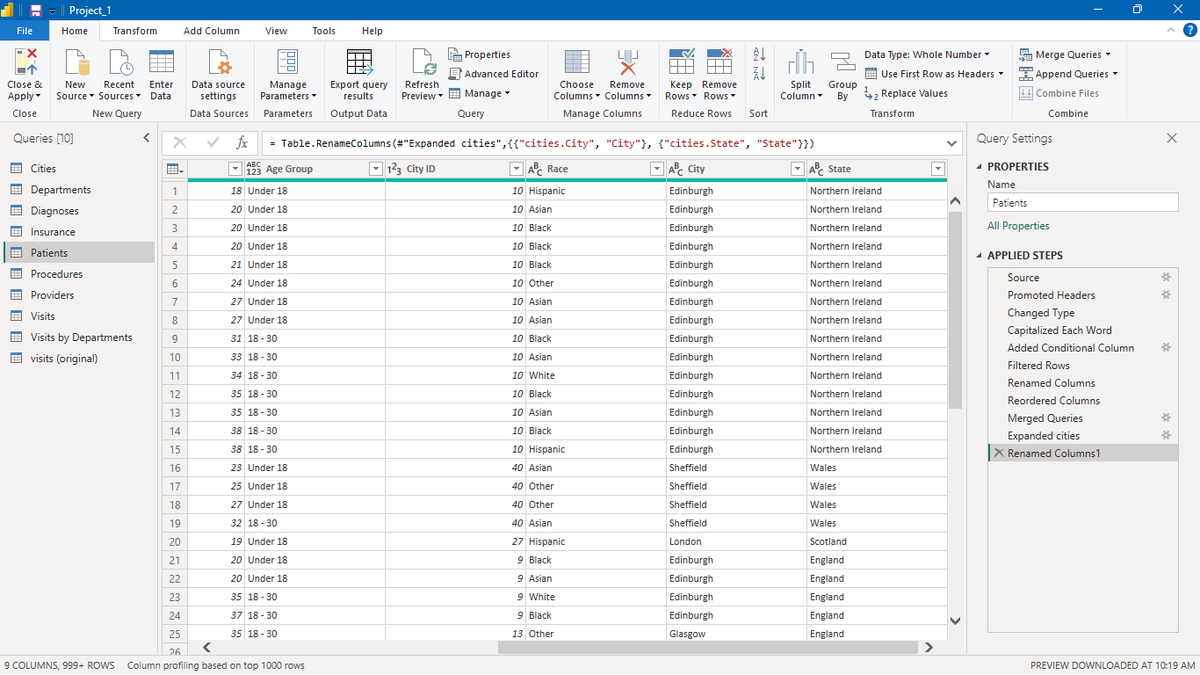Click the Keep Rows icon
1200x675 pixels.
click(x=681, y=62)
